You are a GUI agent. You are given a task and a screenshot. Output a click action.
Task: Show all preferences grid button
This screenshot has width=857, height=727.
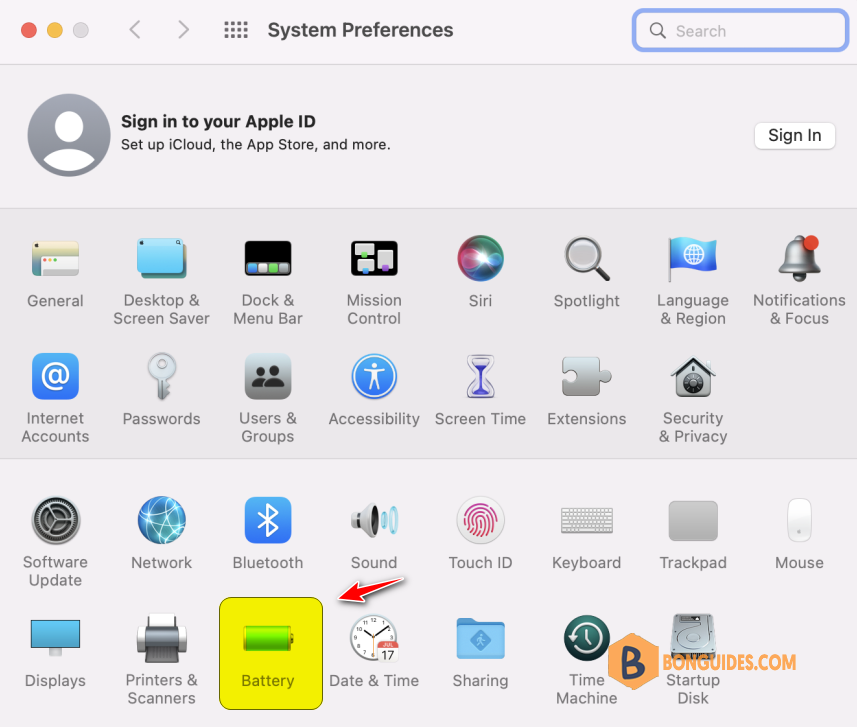(236, 30)
